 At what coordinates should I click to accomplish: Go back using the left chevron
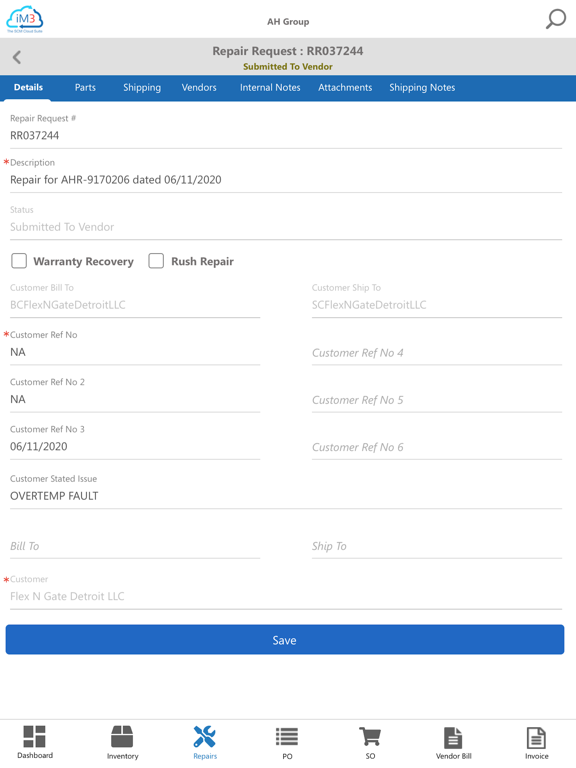17,57
